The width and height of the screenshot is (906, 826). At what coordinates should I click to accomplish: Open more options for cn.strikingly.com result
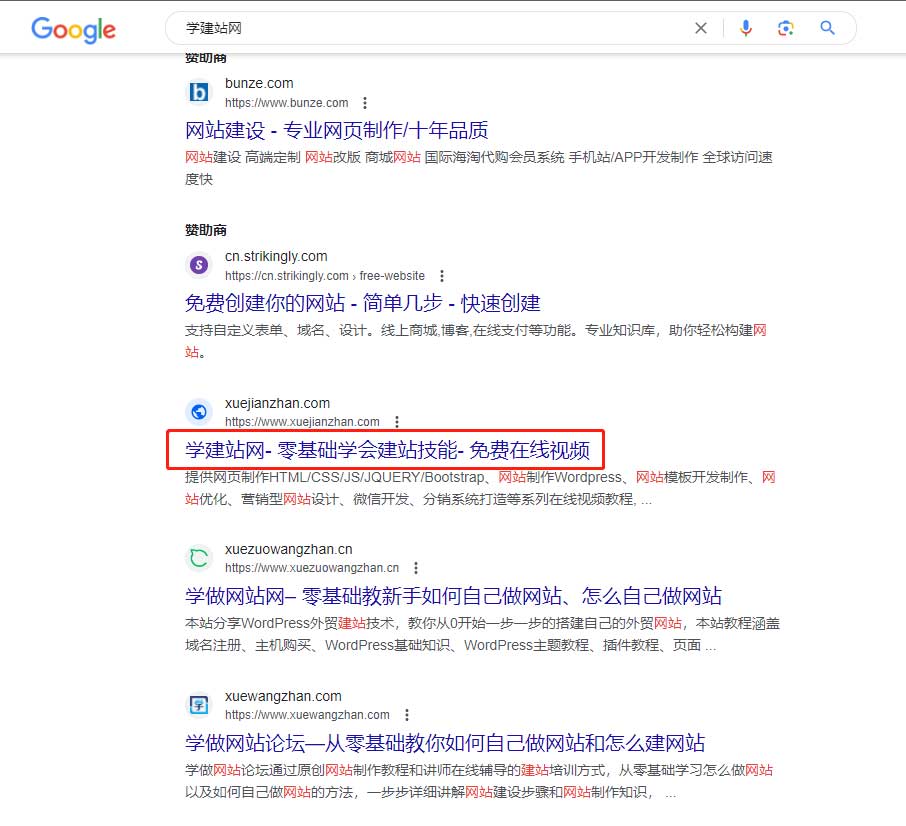[442, 276]
